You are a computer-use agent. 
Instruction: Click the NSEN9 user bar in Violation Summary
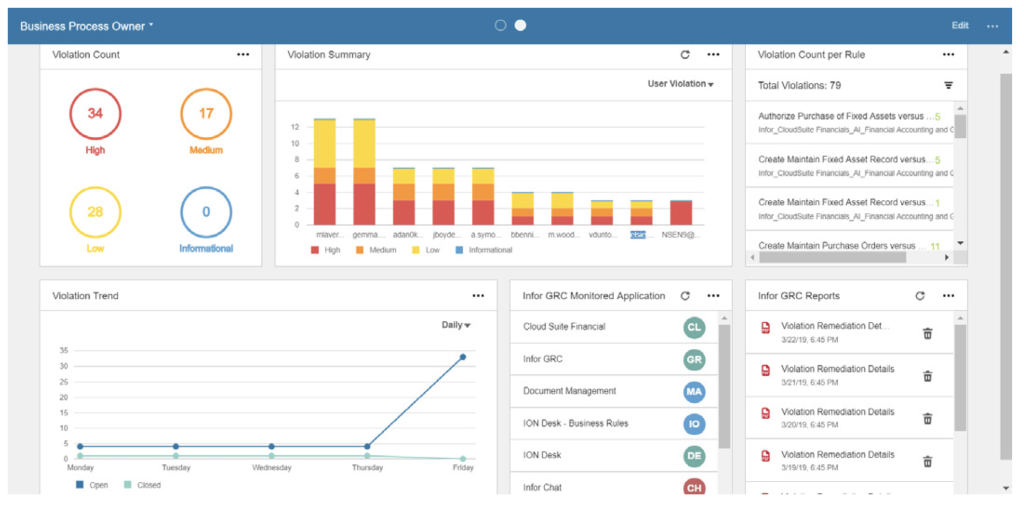[681, 213]
